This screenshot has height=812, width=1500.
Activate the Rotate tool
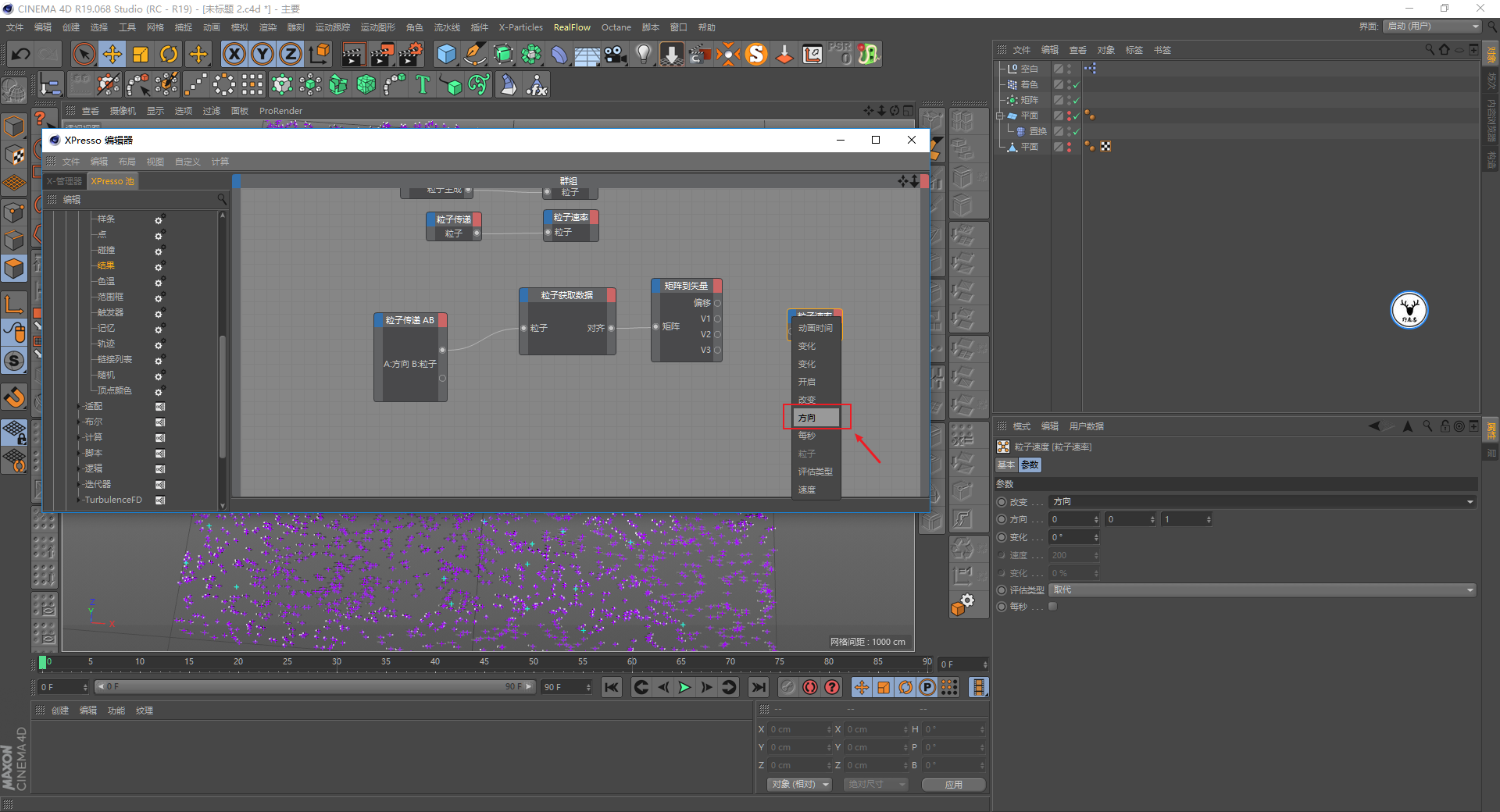169,54
